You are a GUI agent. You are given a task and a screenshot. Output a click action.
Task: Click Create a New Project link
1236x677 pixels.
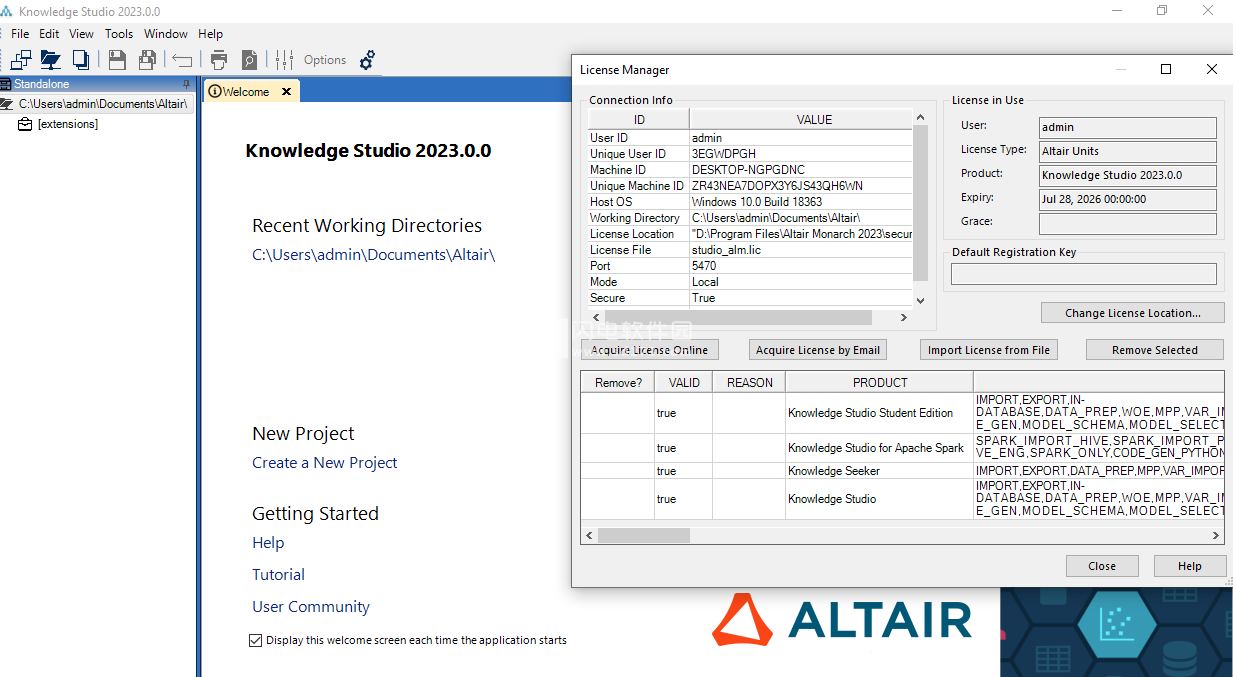(325, 463)
